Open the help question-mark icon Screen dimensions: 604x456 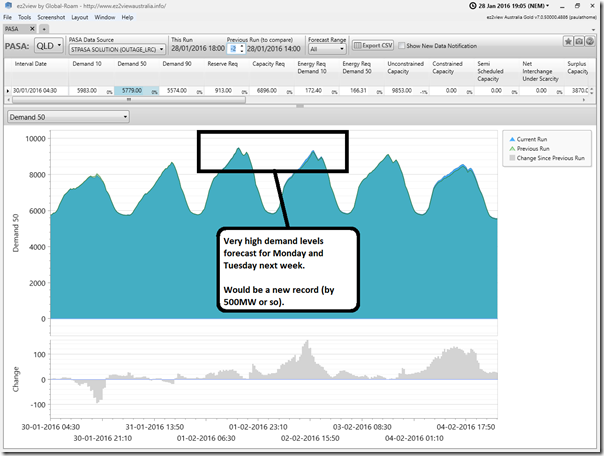[x=590, y=42]
